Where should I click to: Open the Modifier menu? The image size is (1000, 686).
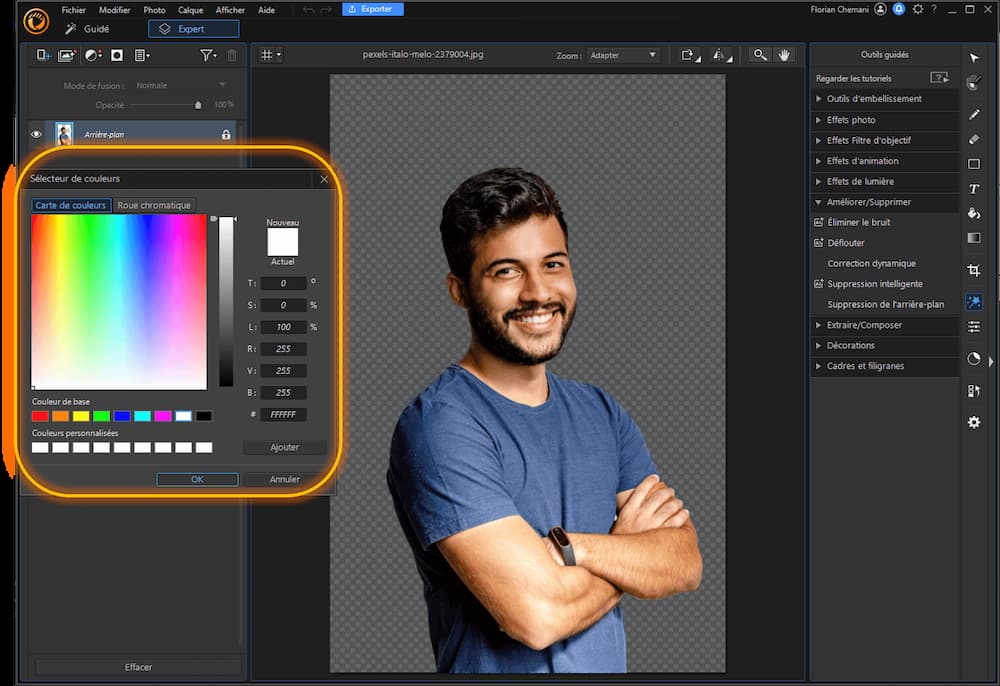point(114,10)
